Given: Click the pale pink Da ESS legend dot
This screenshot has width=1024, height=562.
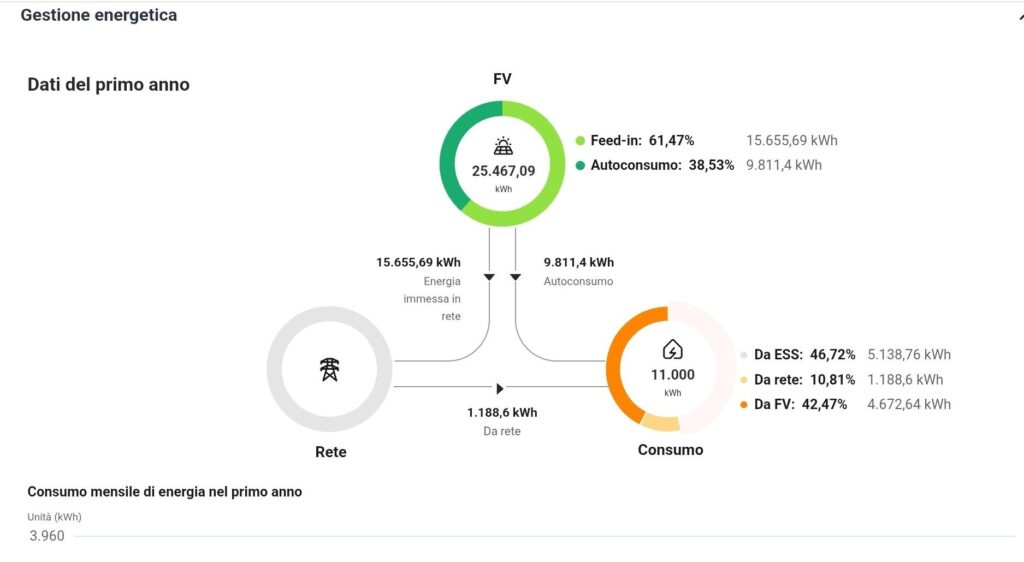Looking at the screenshot, I should coord(744,355).
